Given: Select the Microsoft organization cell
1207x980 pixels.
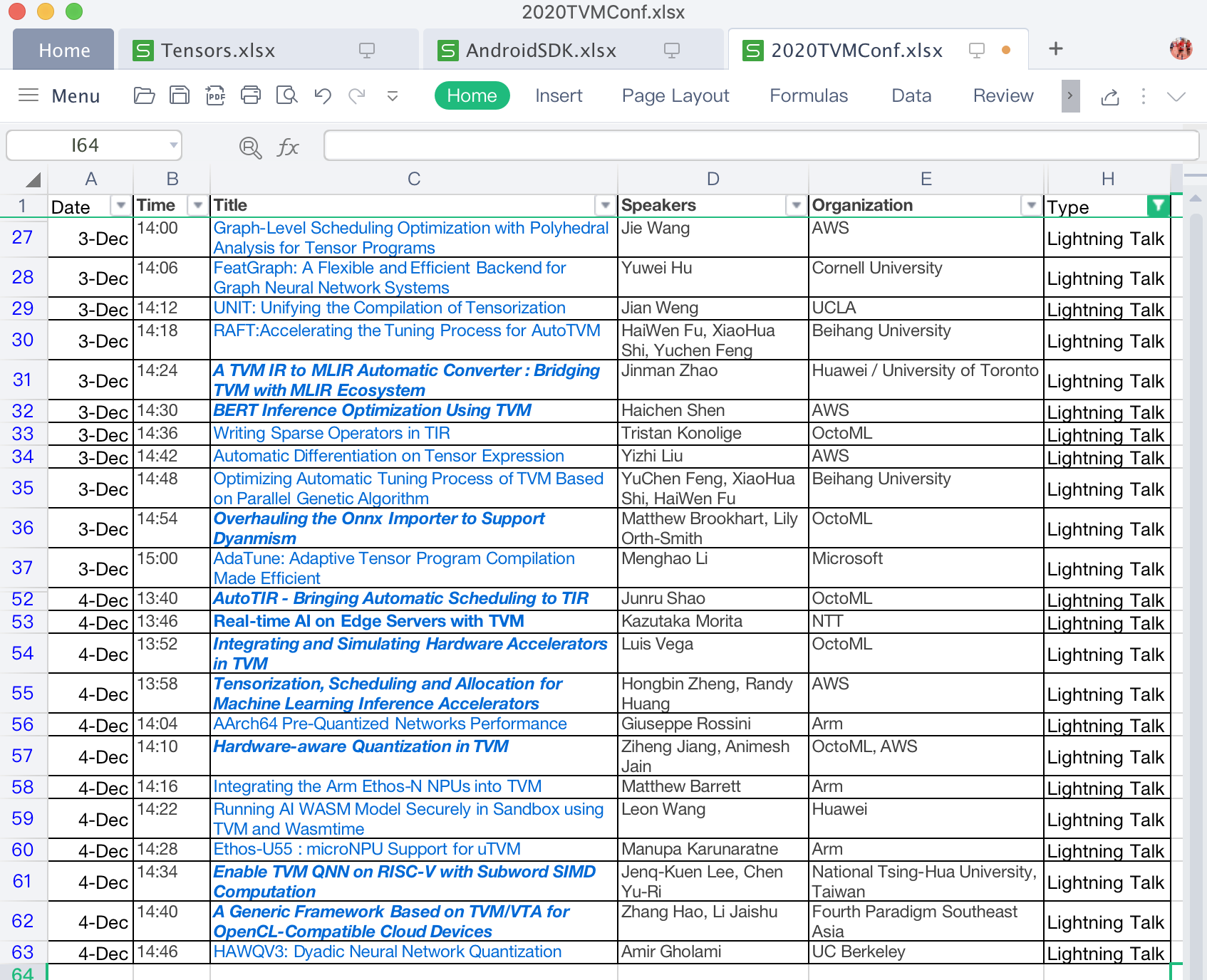Looking at the screenshot, I should (x=926, y=568).
